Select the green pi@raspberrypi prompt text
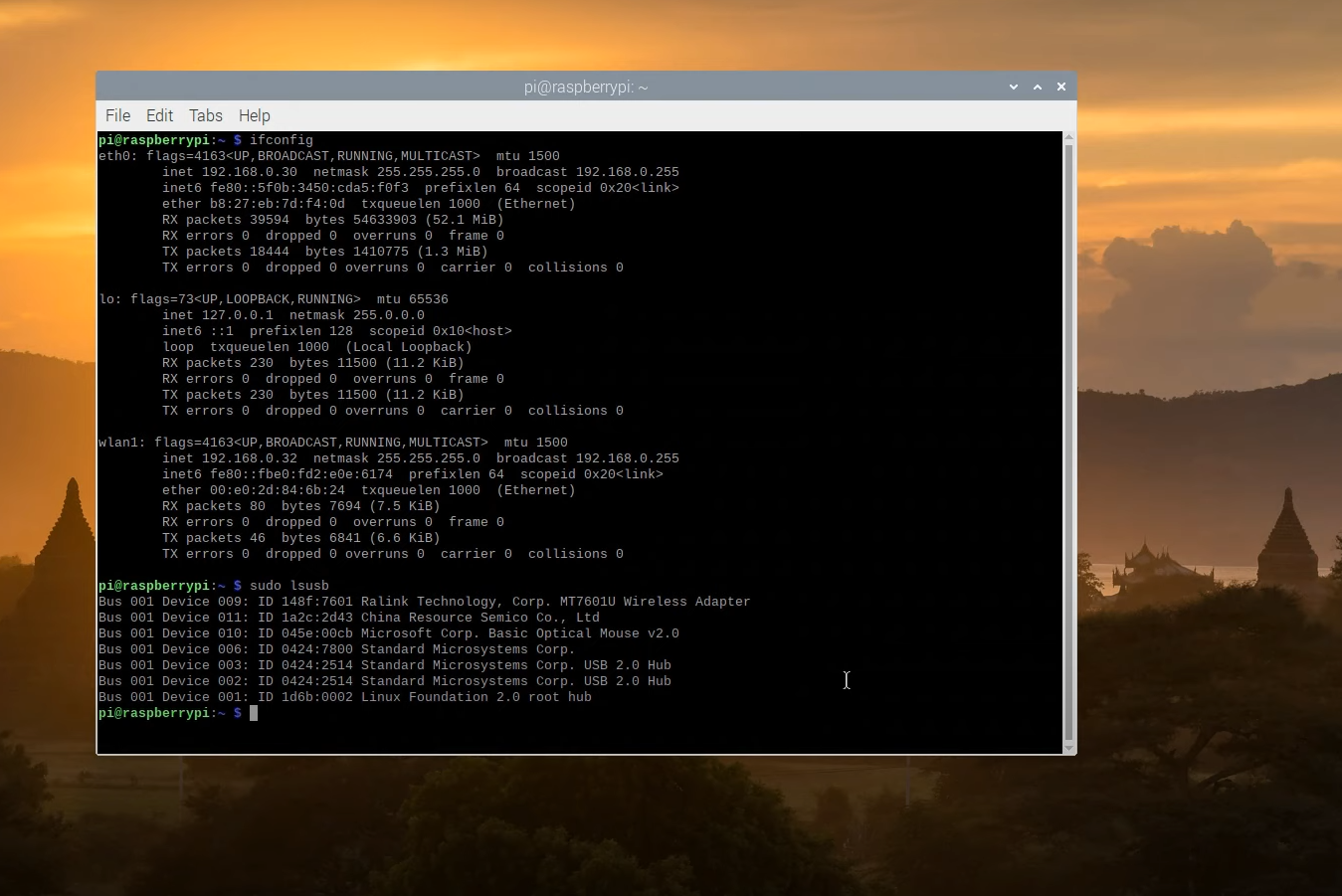The width and height of the screenshot is (1342, 896). [x=154, y=140]
